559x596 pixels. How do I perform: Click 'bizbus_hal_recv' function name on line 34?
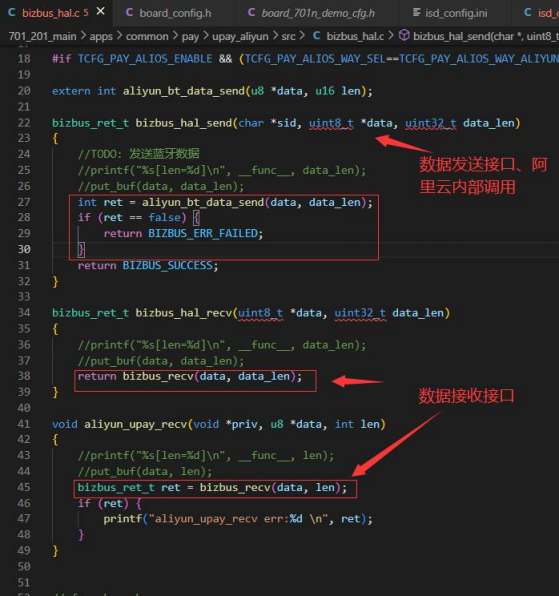pyautogui.click(x=184, y=313)
